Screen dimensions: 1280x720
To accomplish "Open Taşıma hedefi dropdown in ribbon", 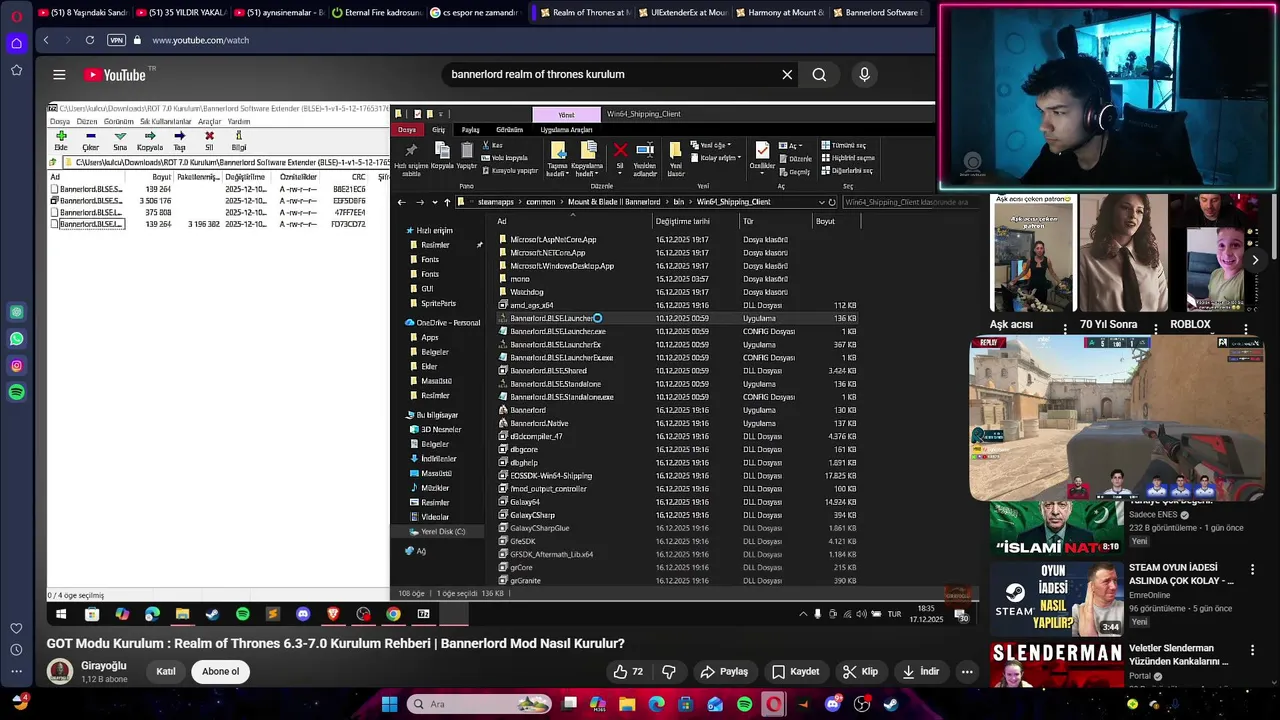I will [x=558, y=158].
